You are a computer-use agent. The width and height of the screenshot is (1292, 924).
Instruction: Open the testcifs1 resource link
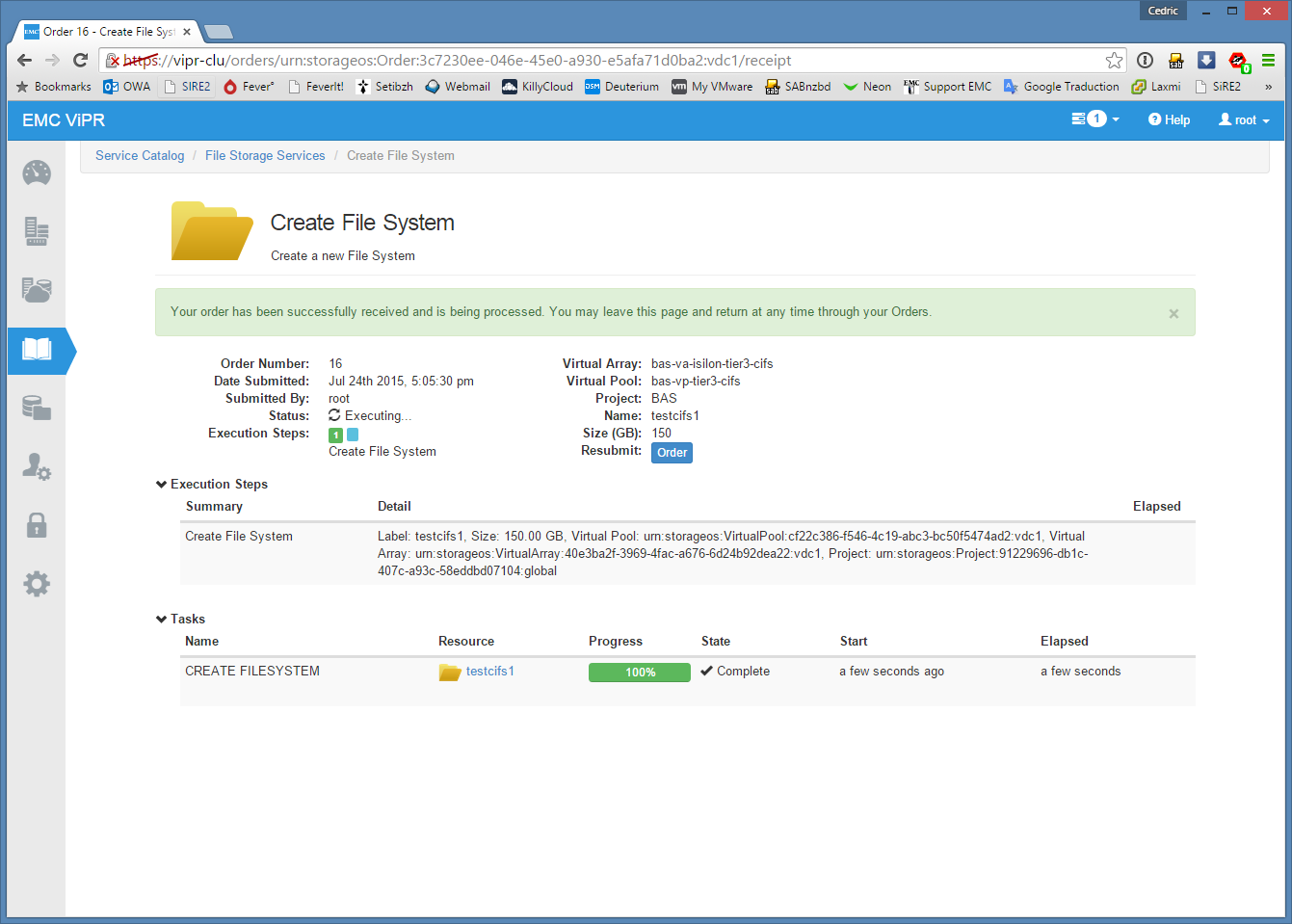489,672
